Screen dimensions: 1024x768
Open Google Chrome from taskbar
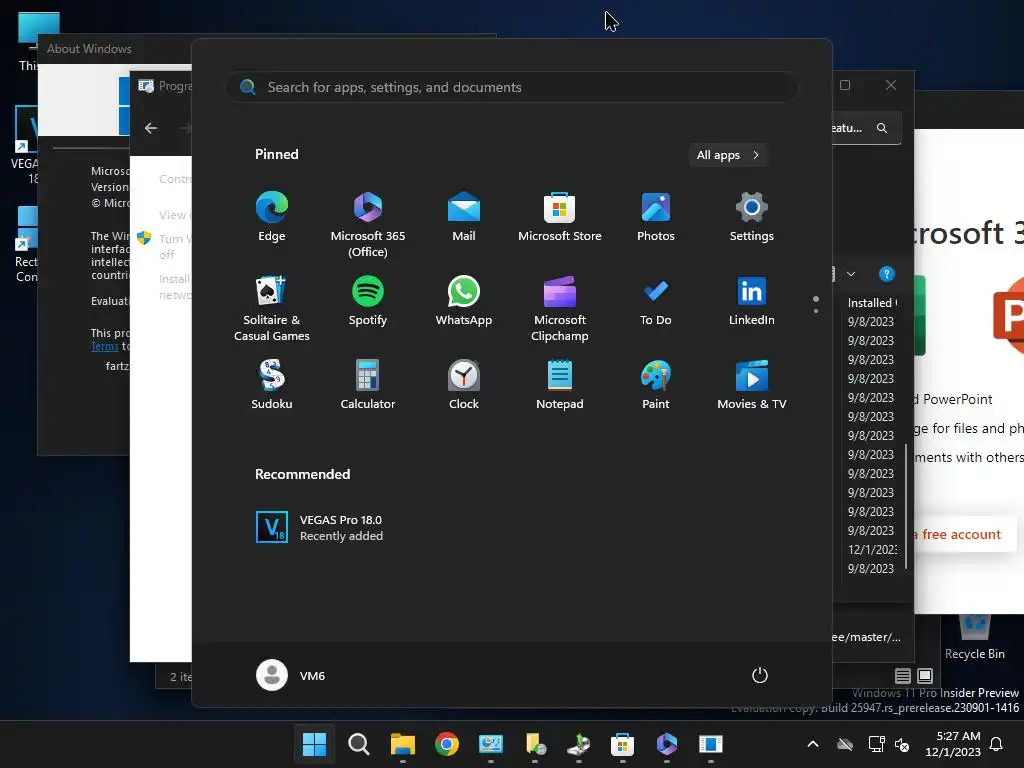coord(447,744)
